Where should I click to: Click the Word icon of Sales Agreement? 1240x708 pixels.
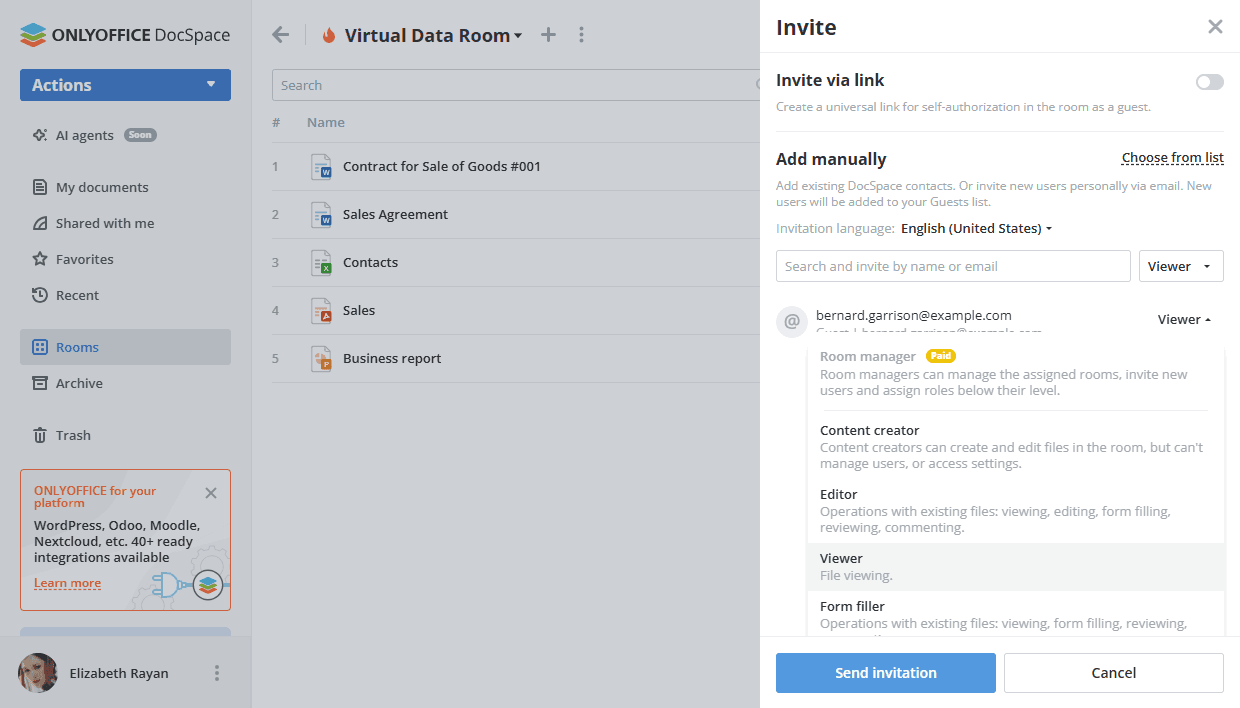pos(321,214)
